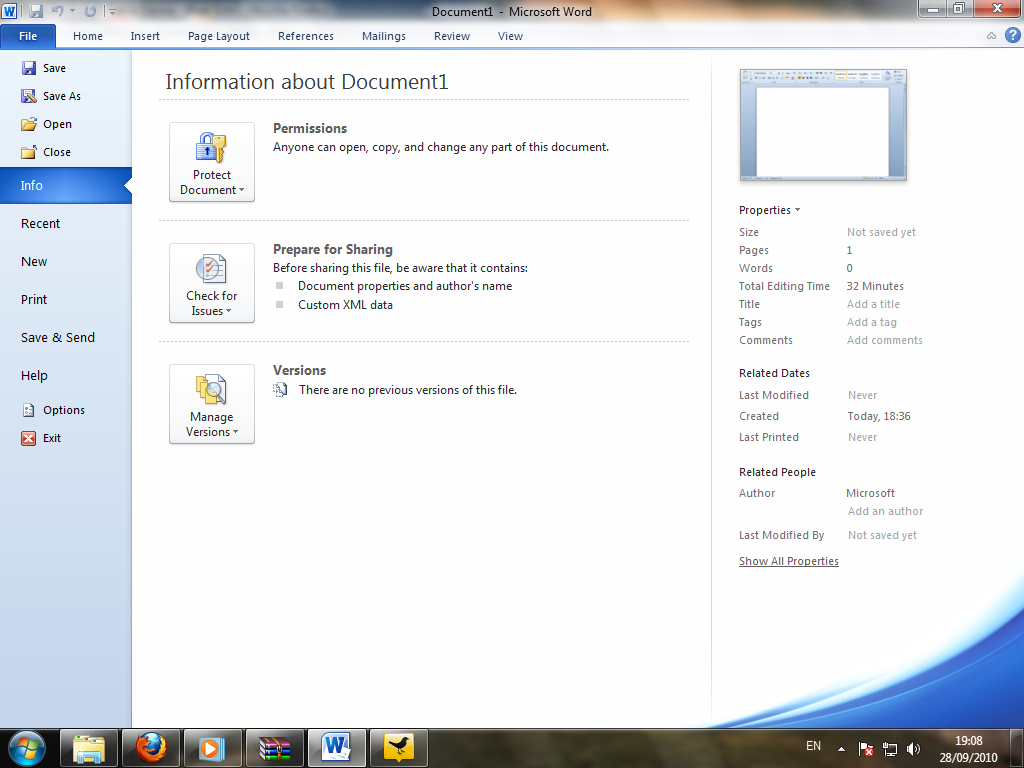
Task: Select Recent in the backstage menu
Action: (x=65, y=223)
